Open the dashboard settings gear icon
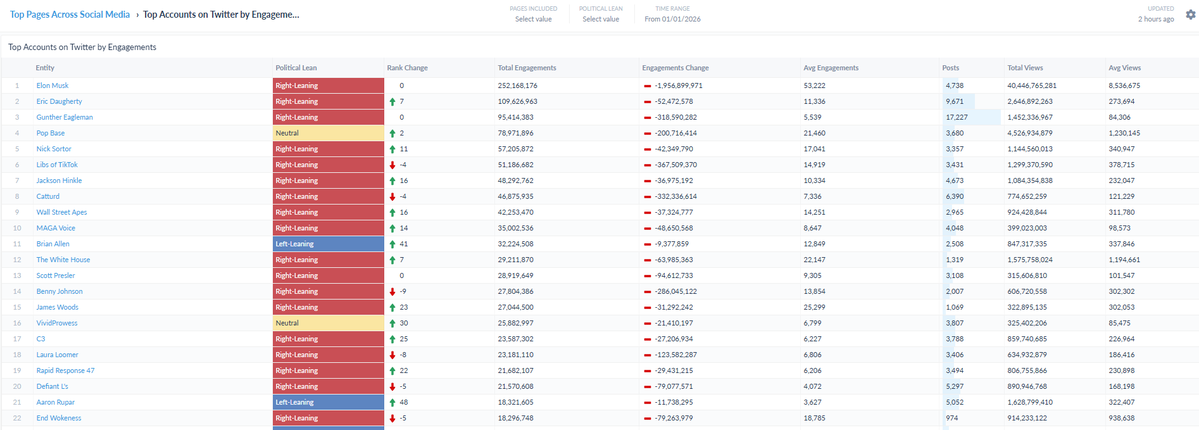 click(x=1190, y=14)
